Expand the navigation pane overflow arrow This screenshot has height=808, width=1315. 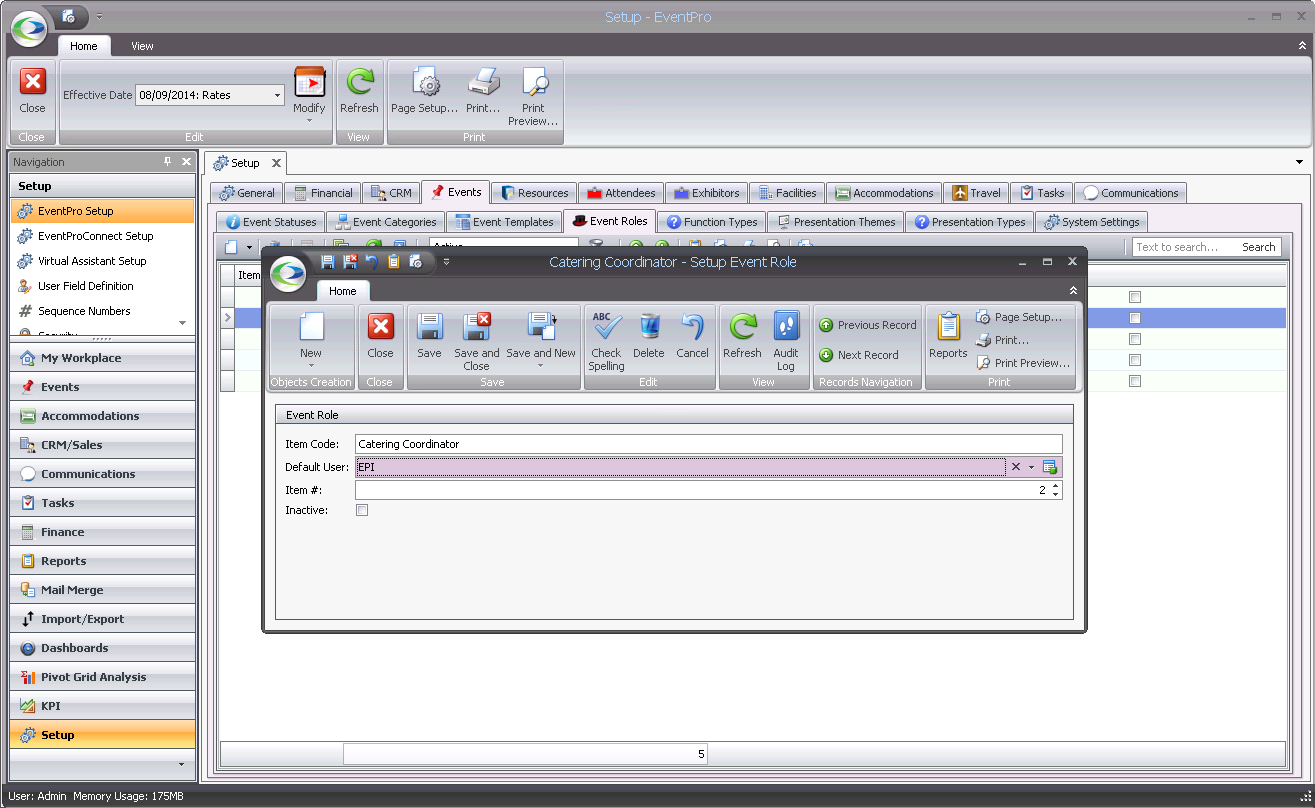click(181, 764)
